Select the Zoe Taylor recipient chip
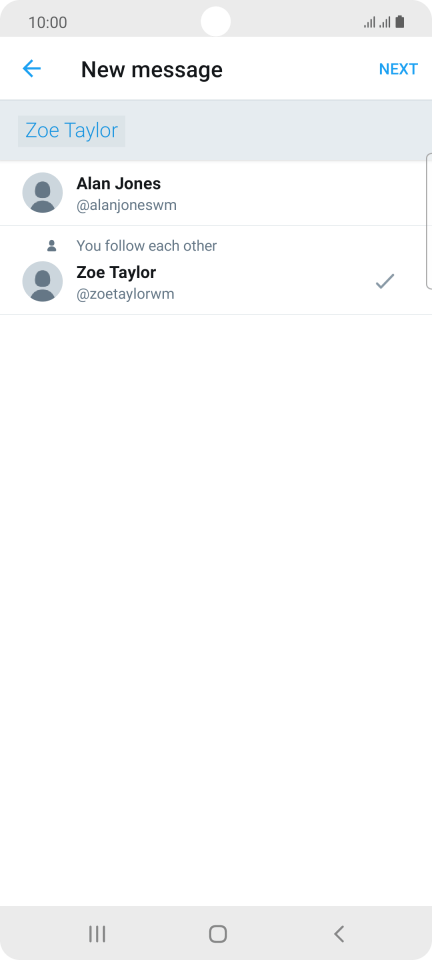The image size is (432, 960). (72, 131)
